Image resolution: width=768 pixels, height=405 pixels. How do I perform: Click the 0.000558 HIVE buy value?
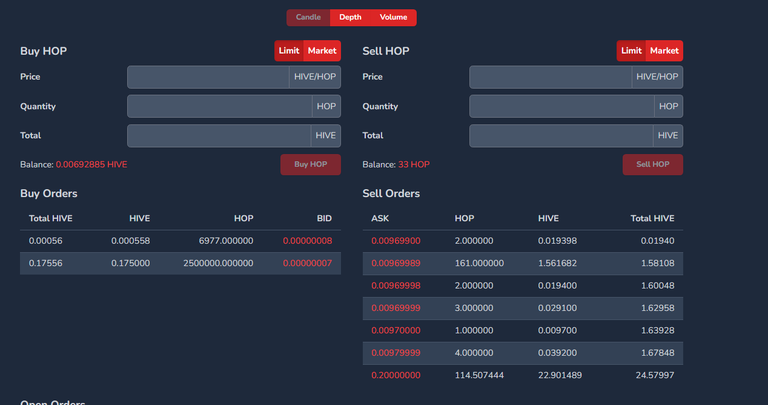coord(130,241)
